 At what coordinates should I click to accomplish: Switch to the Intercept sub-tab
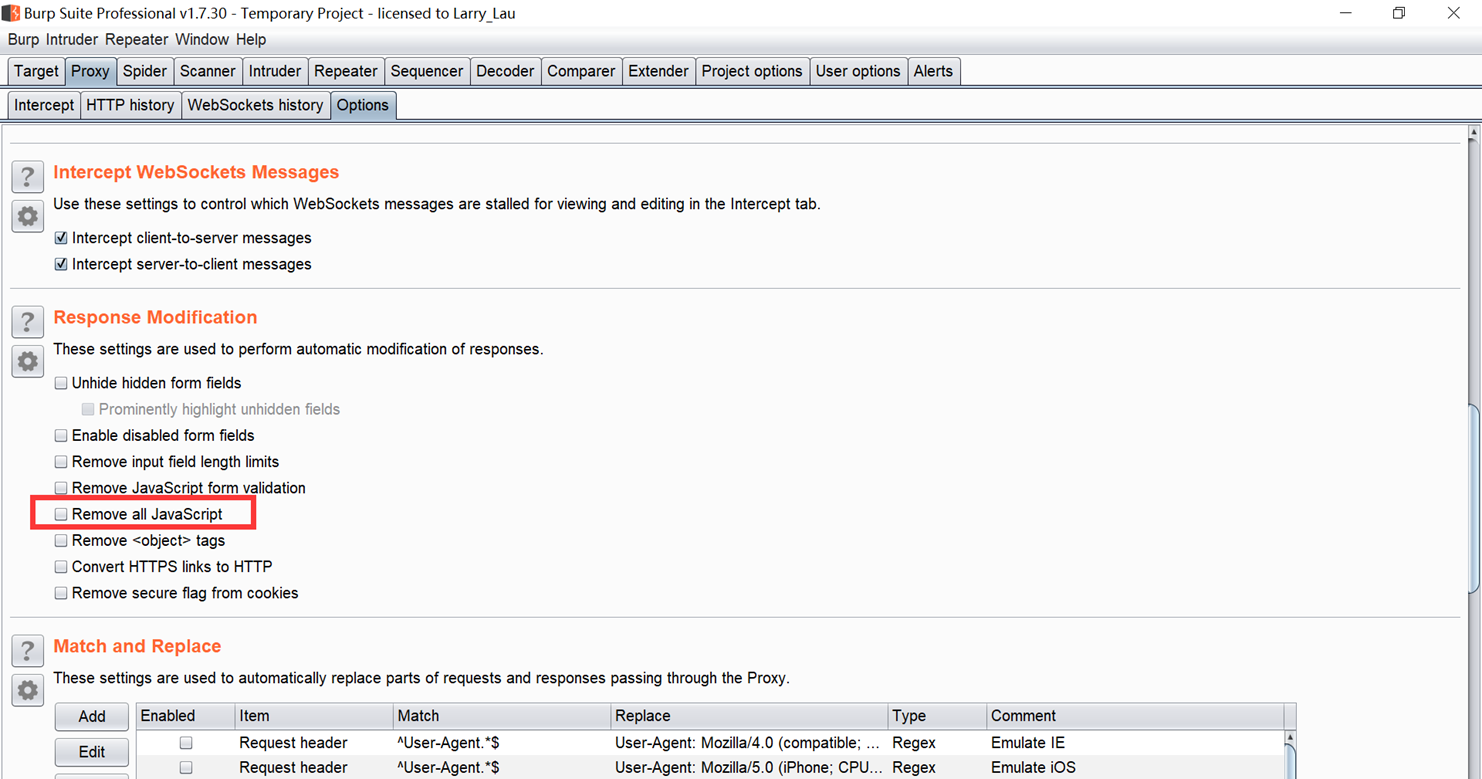(x=44, y=105)
